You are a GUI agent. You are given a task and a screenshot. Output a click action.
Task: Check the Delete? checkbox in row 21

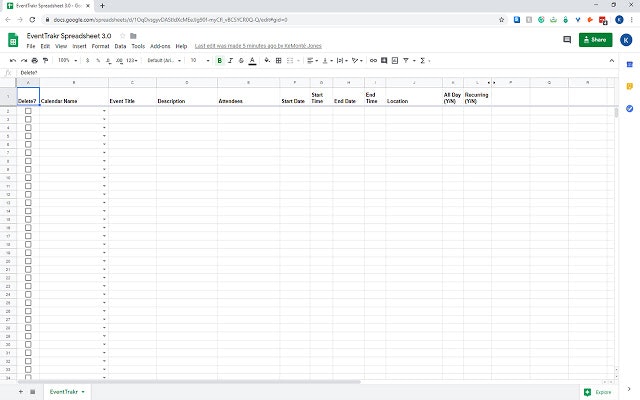[28, 269]
